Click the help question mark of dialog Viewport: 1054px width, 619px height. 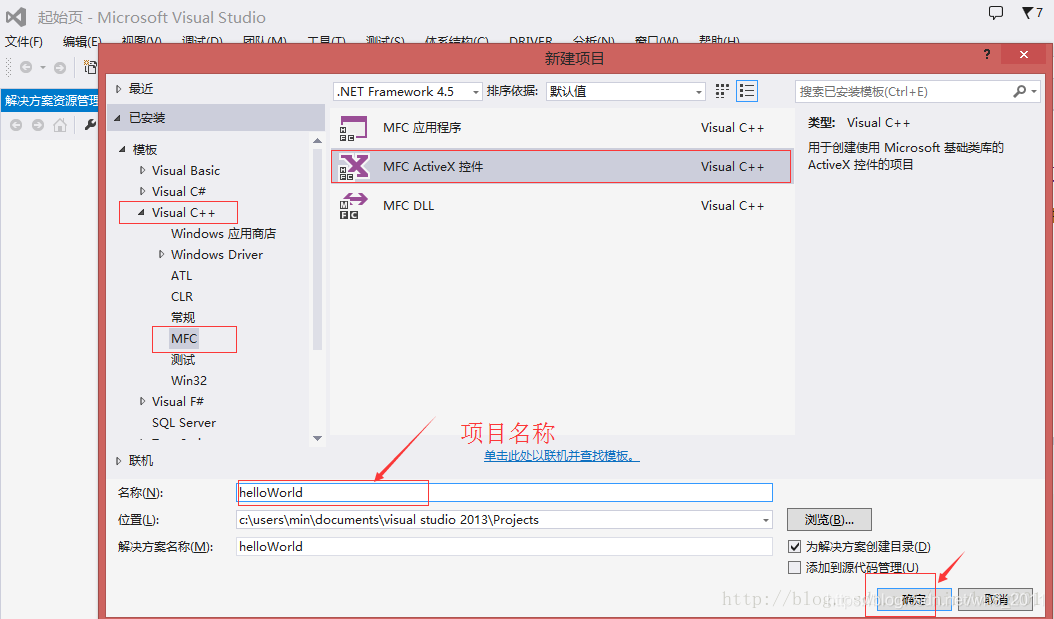pos(986,54)
